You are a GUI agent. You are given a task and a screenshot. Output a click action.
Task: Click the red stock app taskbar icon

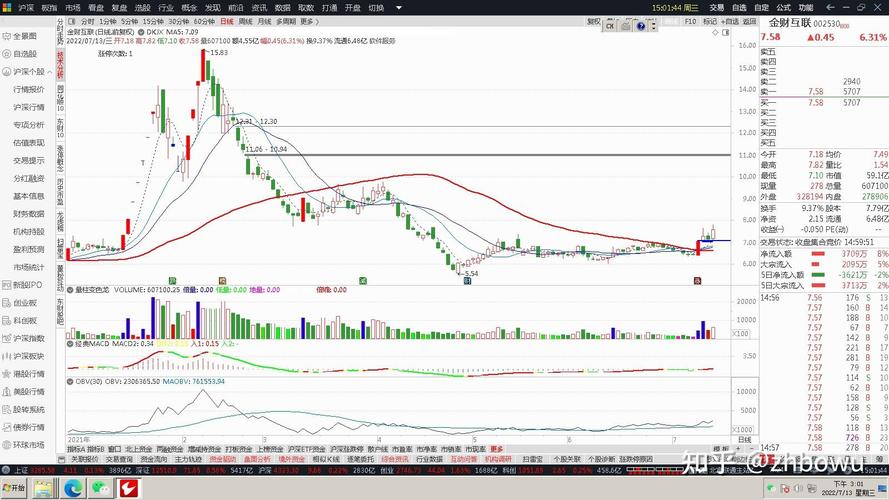(129, 488)
